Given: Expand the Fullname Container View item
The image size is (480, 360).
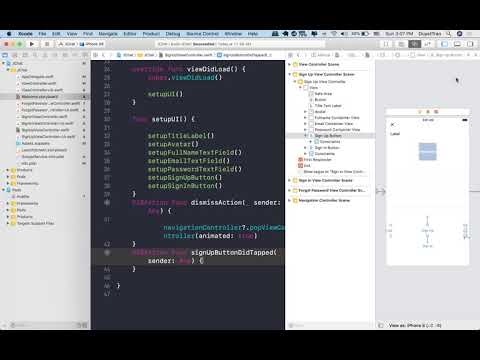Looking at the screenshot, I should pos(305,118).
